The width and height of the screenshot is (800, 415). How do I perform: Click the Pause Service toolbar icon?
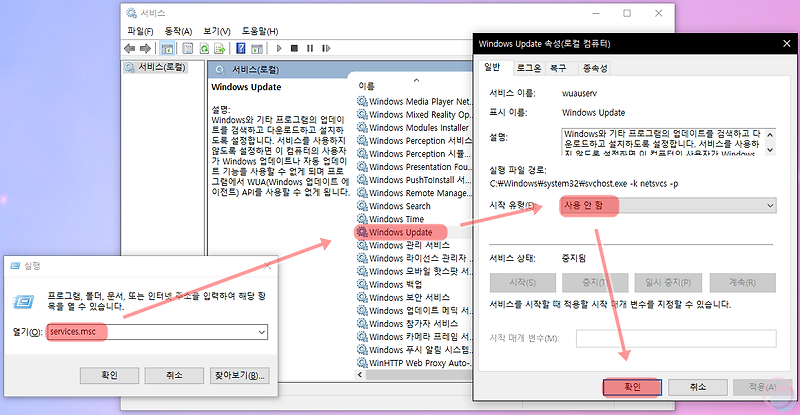310,48
